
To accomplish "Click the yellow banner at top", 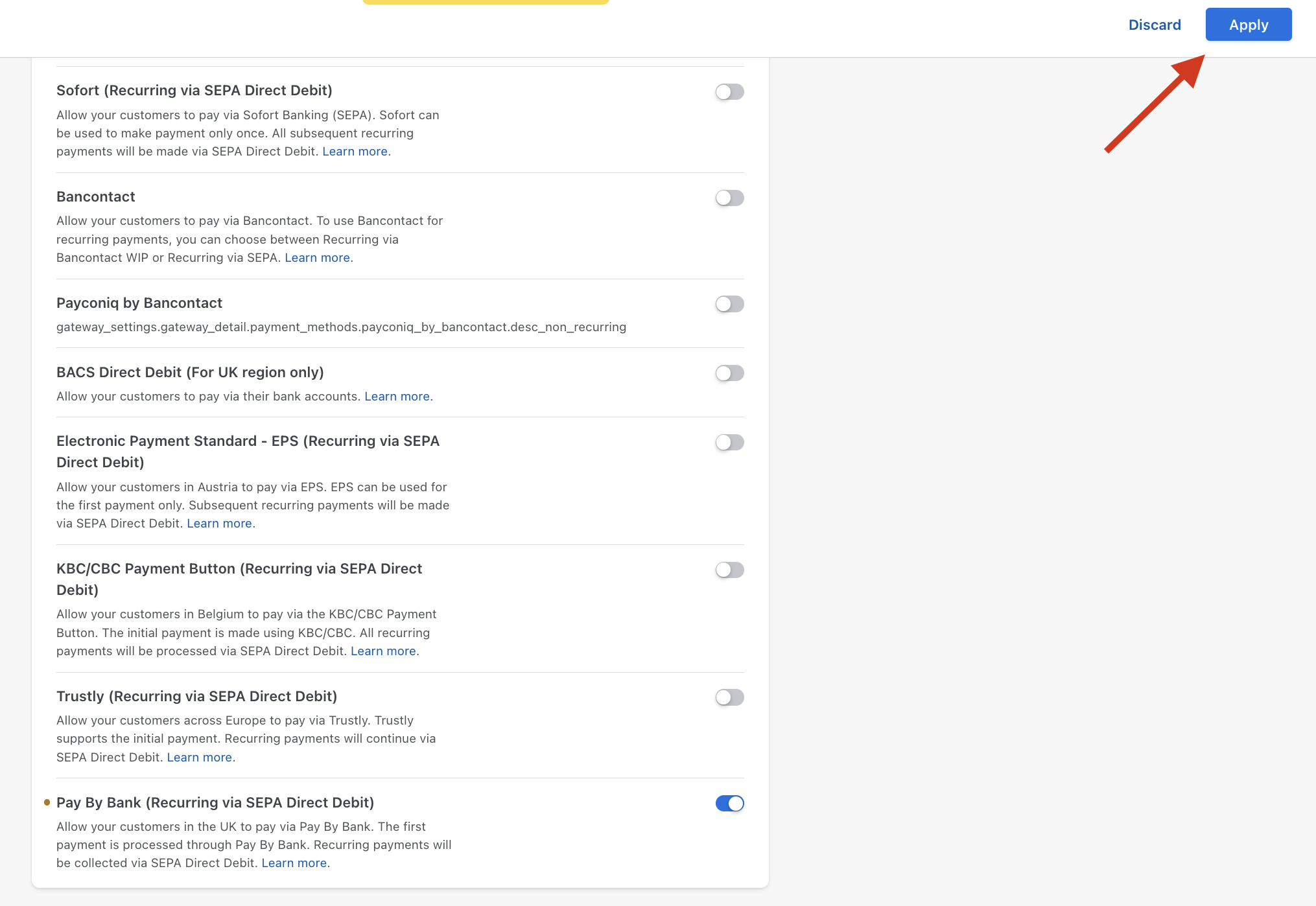I will [x=486, y=2].
